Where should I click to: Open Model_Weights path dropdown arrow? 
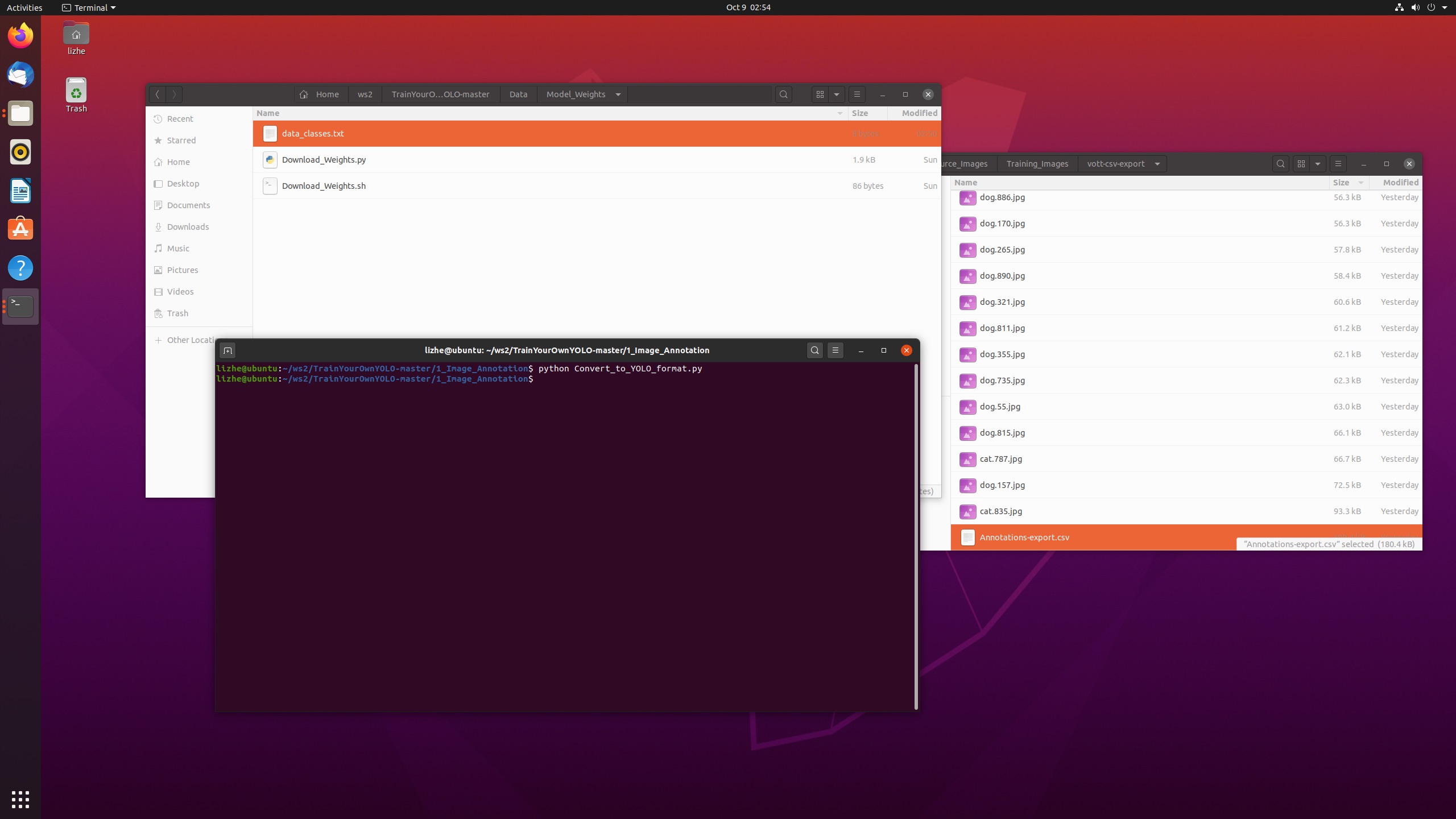(x=618, y=94)
